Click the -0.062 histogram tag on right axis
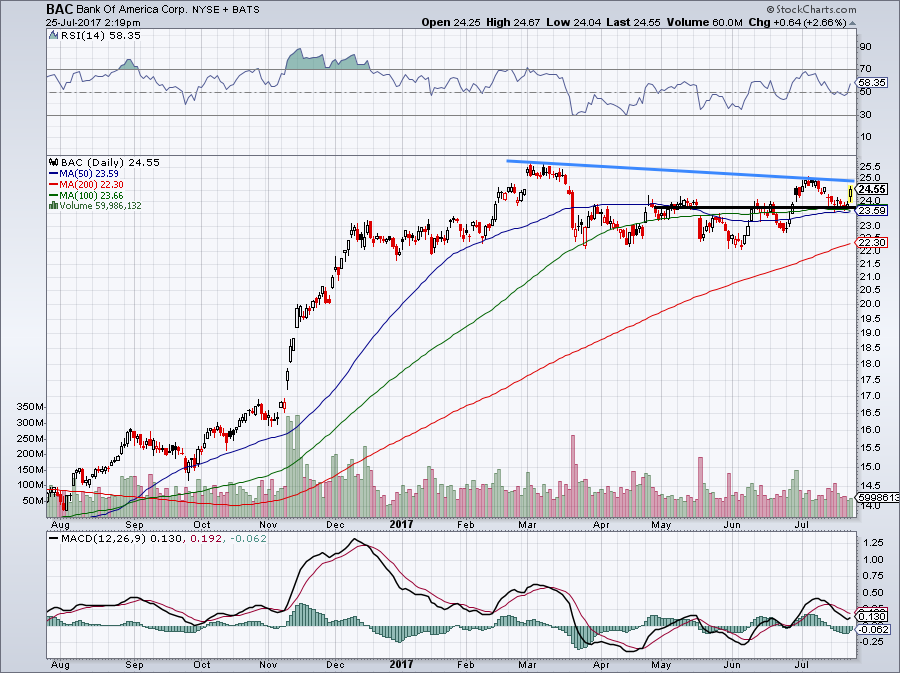Viewport: 900px width, 673px height. click(x=873, y=629)
